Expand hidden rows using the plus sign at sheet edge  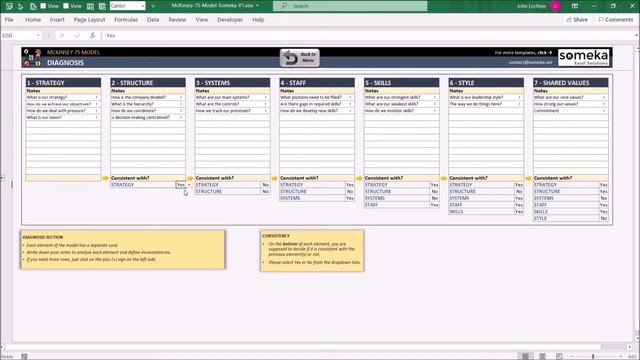click(x=2, y=178)
